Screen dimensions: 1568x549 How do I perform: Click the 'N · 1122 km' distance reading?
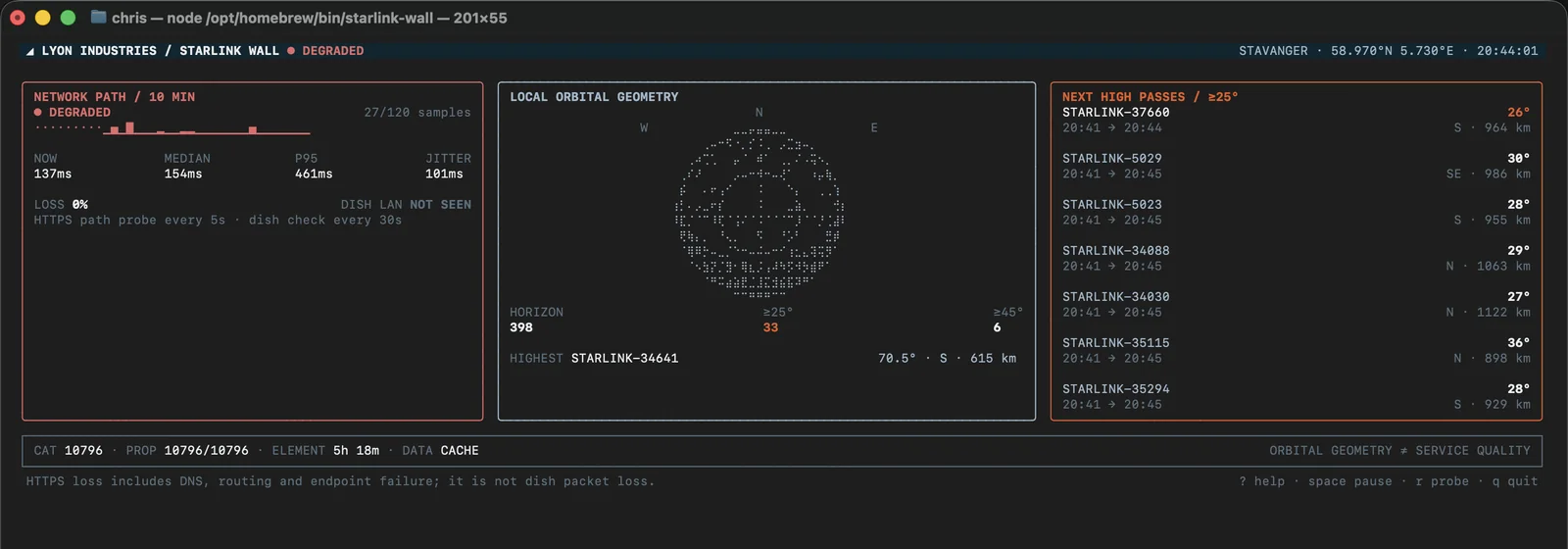(1488, 313)
